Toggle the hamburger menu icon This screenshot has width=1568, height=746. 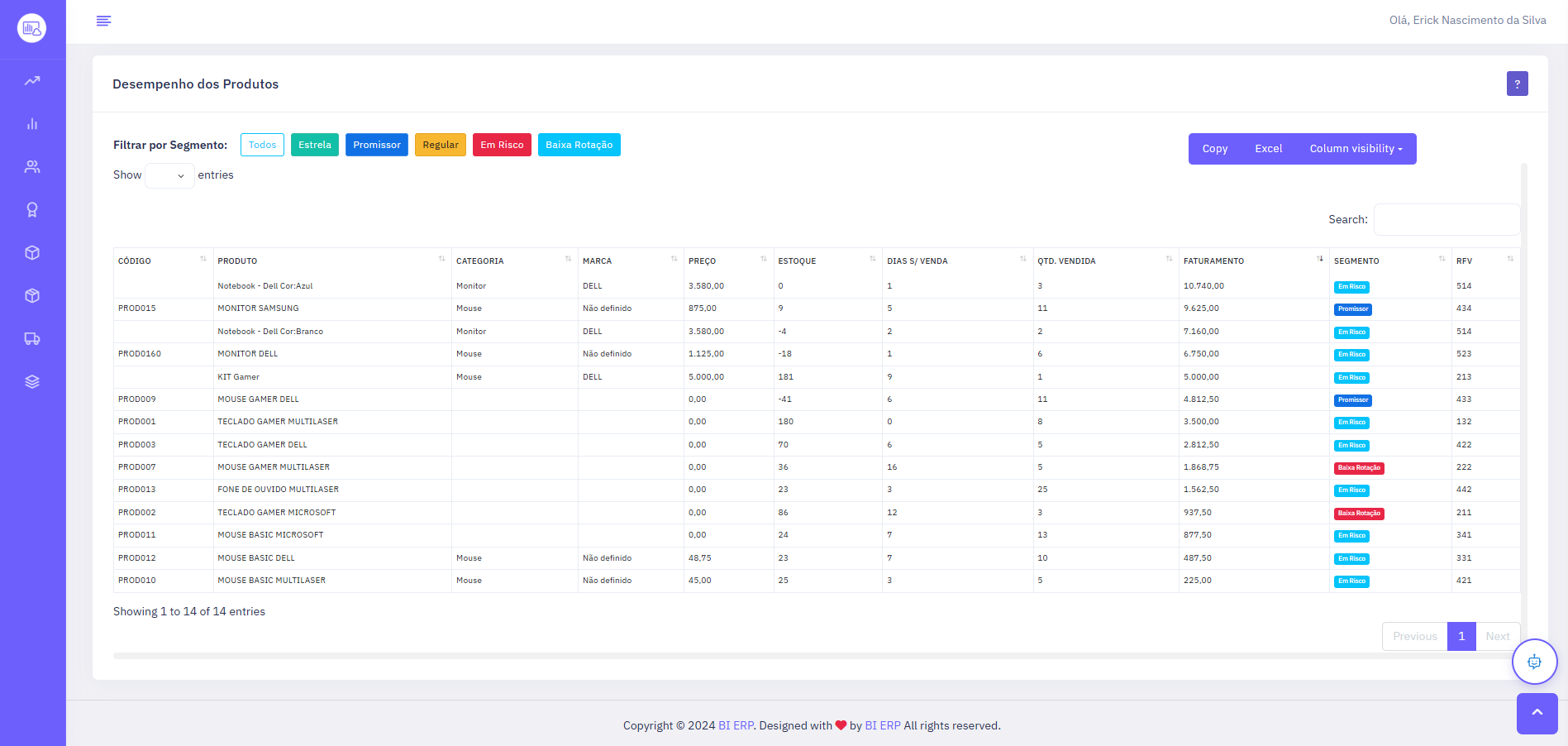point(103,21)
